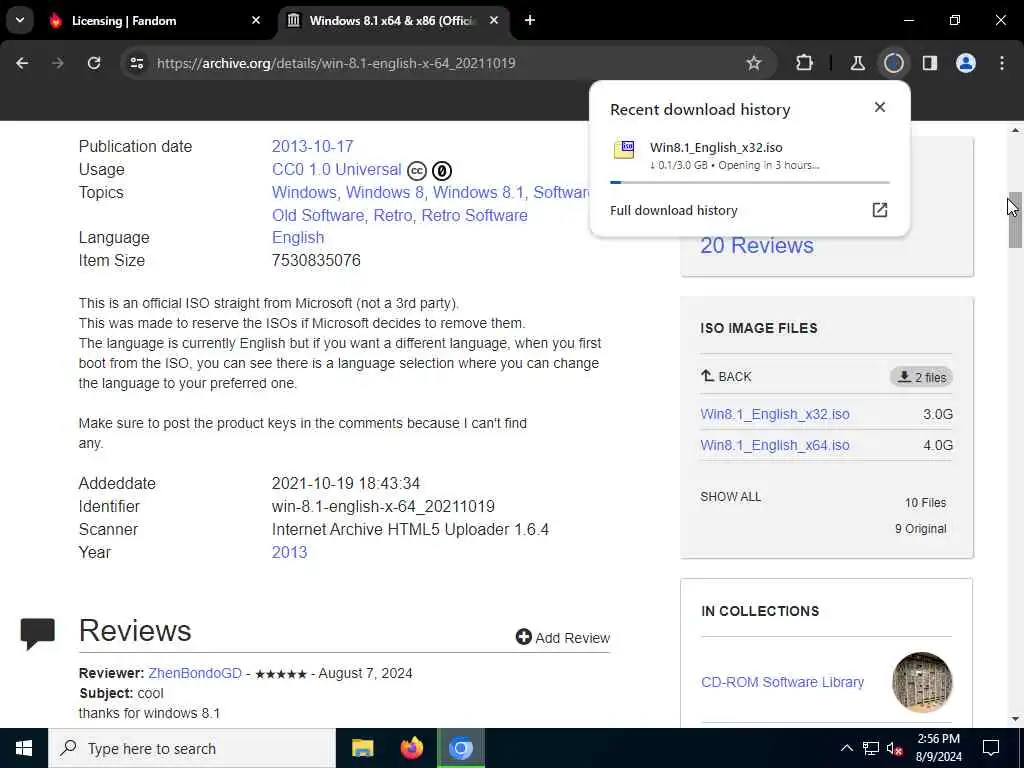Open the tab search dropdown arrow

pos(20,20)
